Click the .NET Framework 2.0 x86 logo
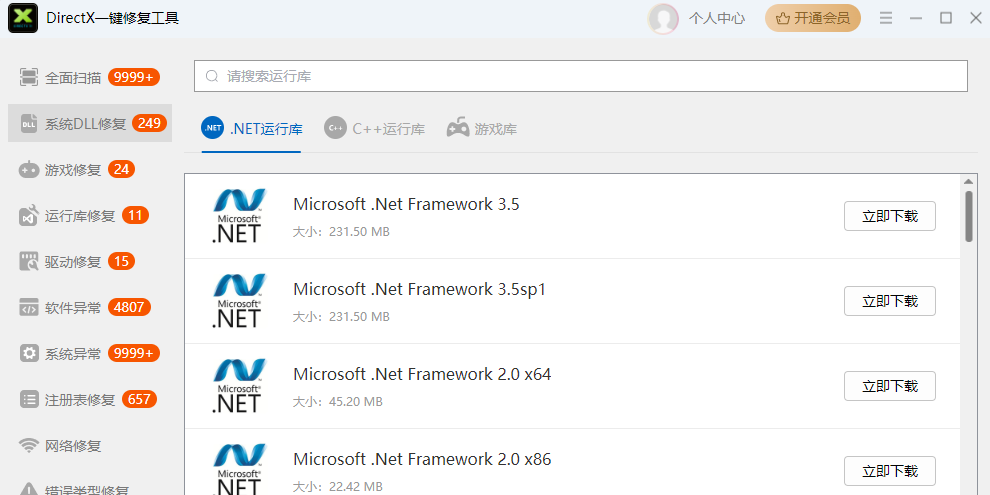 click(x=238, y=469)
